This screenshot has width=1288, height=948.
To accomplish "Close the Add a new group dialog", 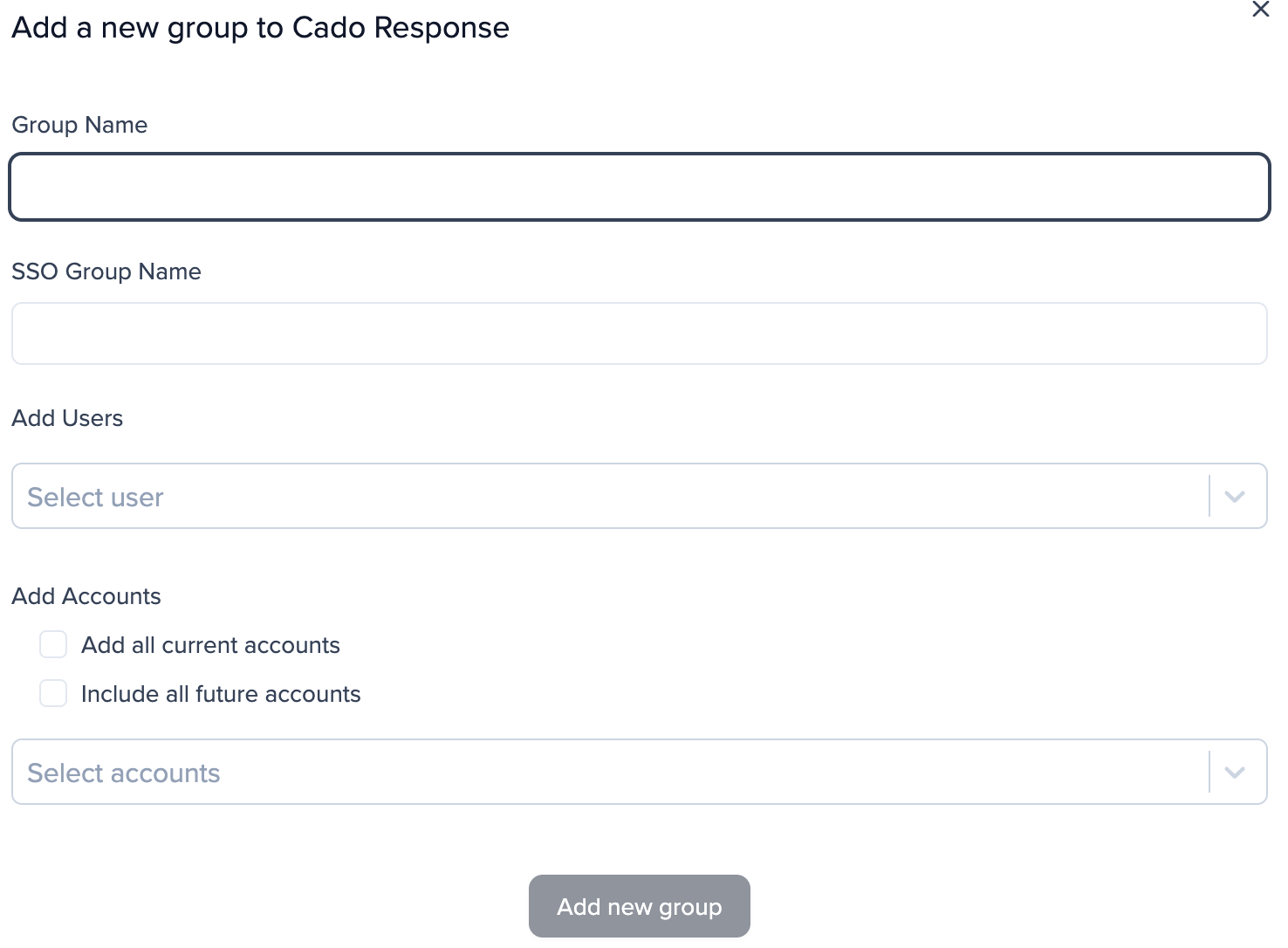I will click(x=1260, y=10).
